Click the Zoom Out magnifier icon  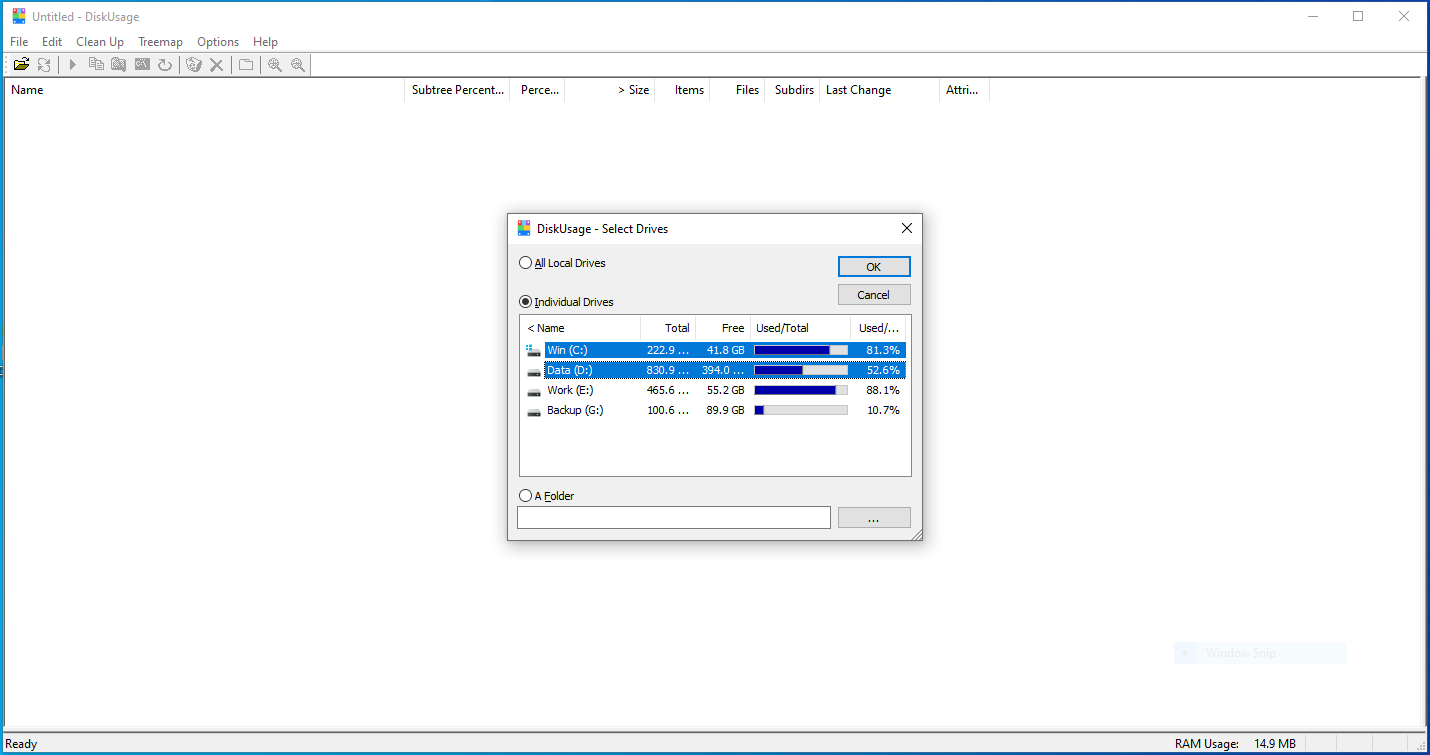pos(298,64)
